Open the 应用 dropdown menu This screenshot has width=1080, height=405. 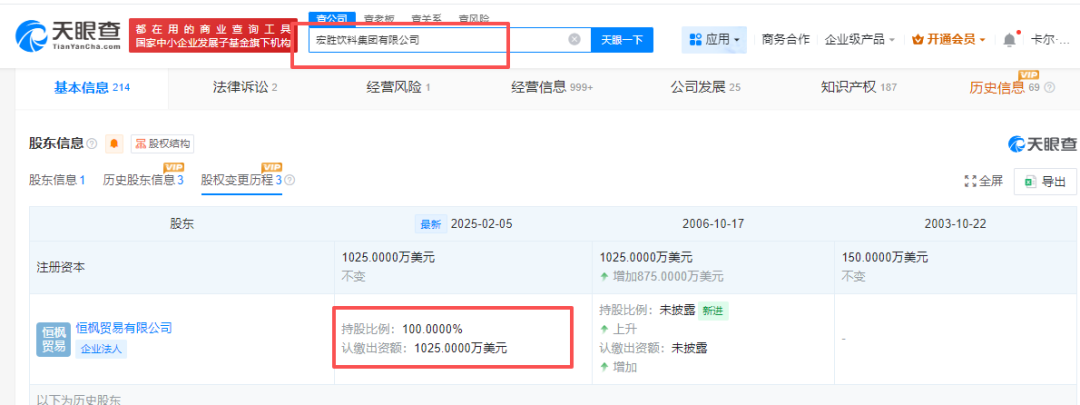pos(714,40)
